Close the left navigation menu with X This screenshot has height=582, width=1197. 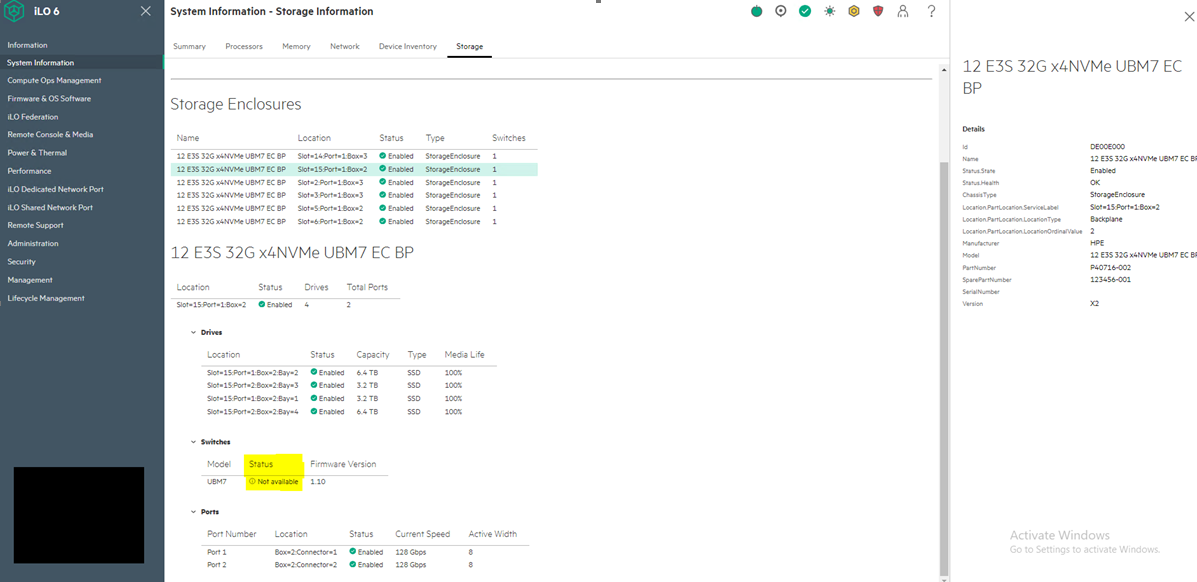pos(146,11)
